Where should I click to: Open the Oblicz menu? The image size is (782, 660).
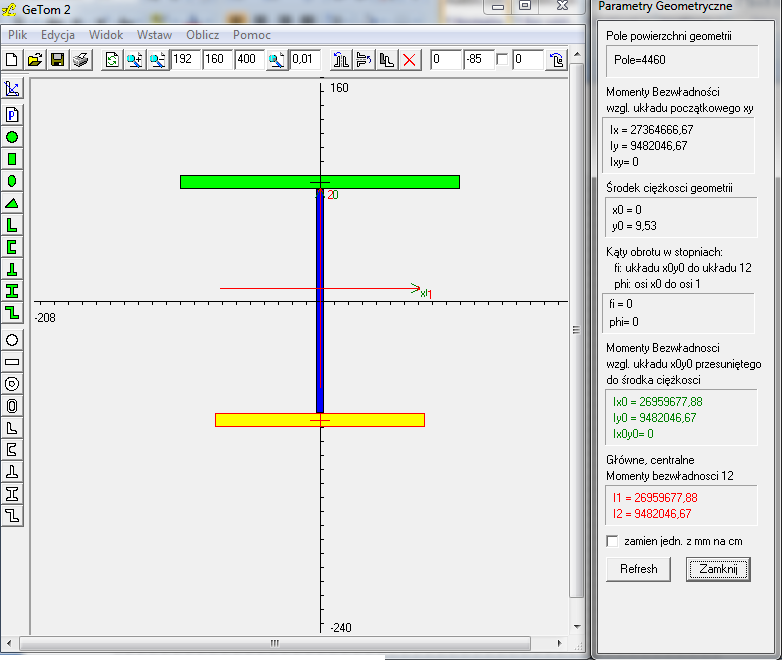click(x=202, y=35)
